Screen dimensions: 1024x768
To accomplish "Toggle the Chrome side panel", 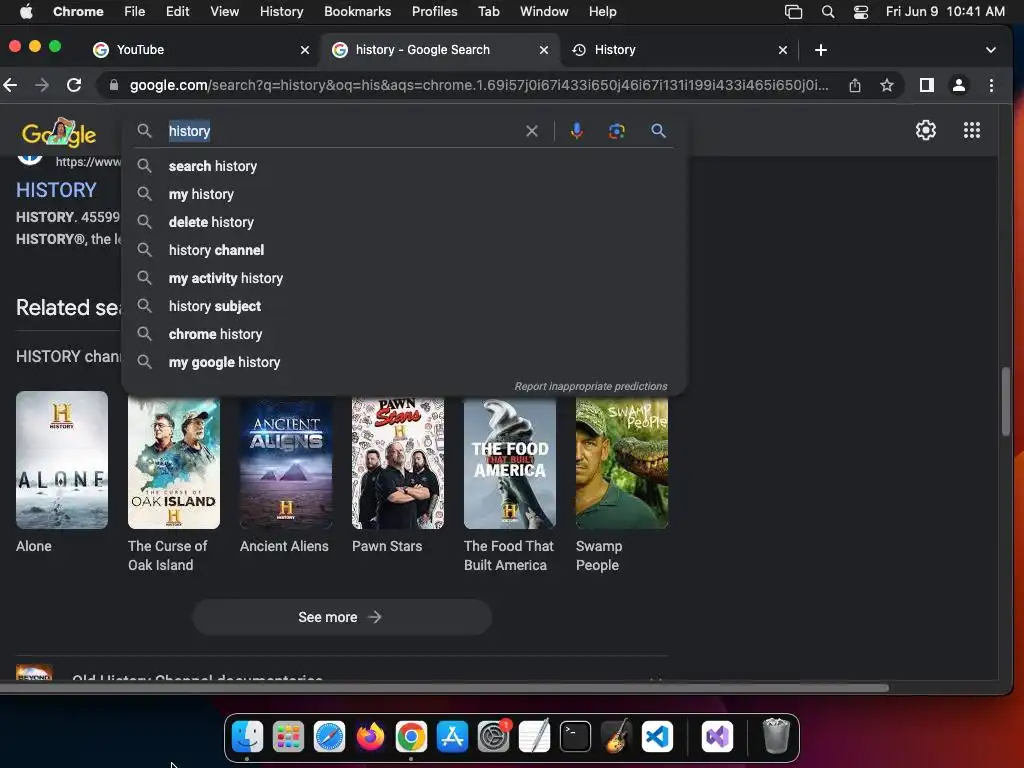I will tap(926, 85).
